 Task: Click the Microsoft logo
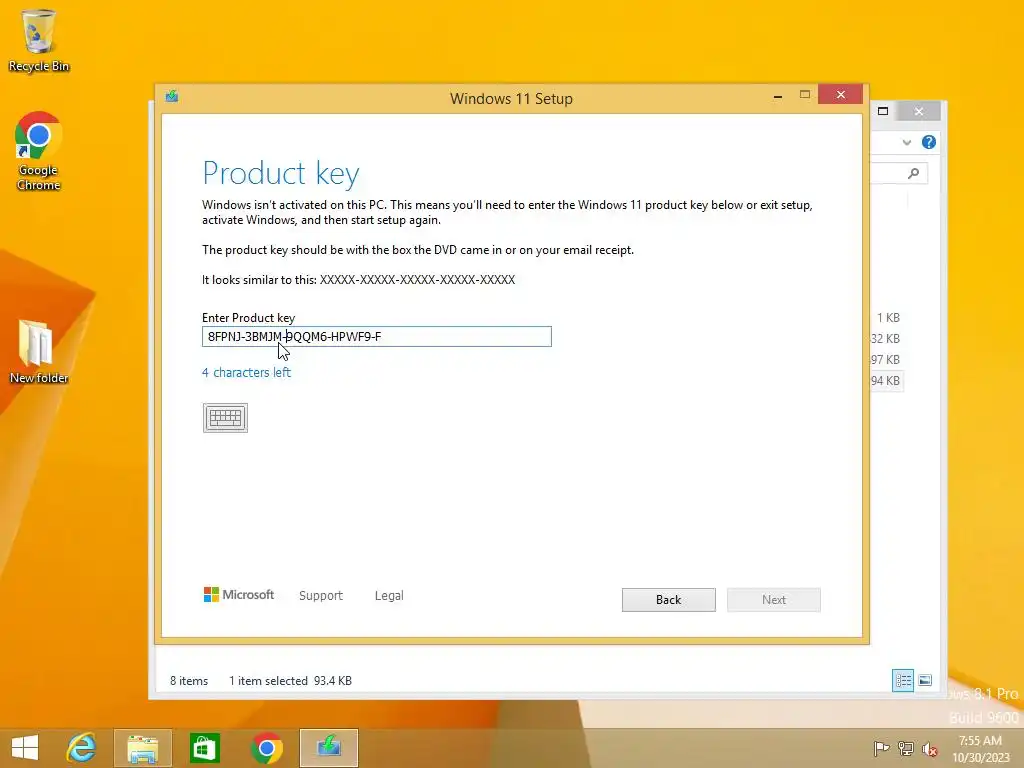(x=239, y=595)
